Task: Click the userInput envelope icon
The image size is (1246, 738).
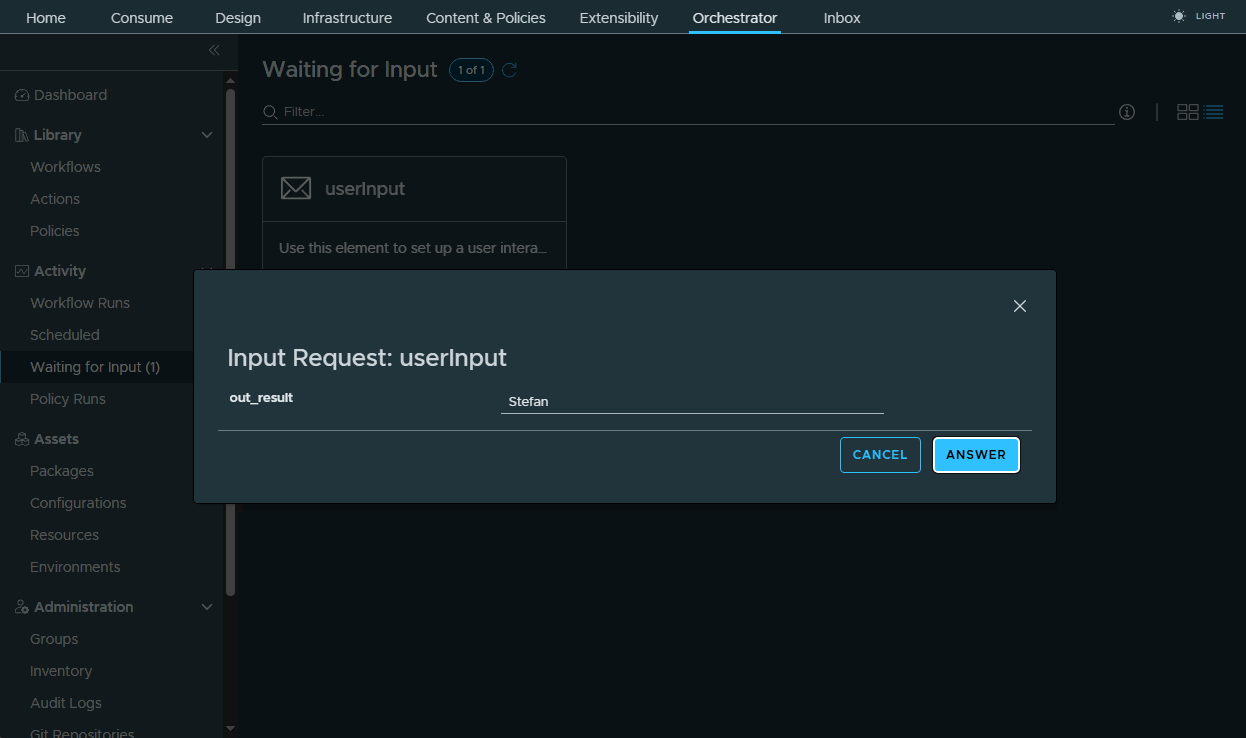Action: click(296, 189)
